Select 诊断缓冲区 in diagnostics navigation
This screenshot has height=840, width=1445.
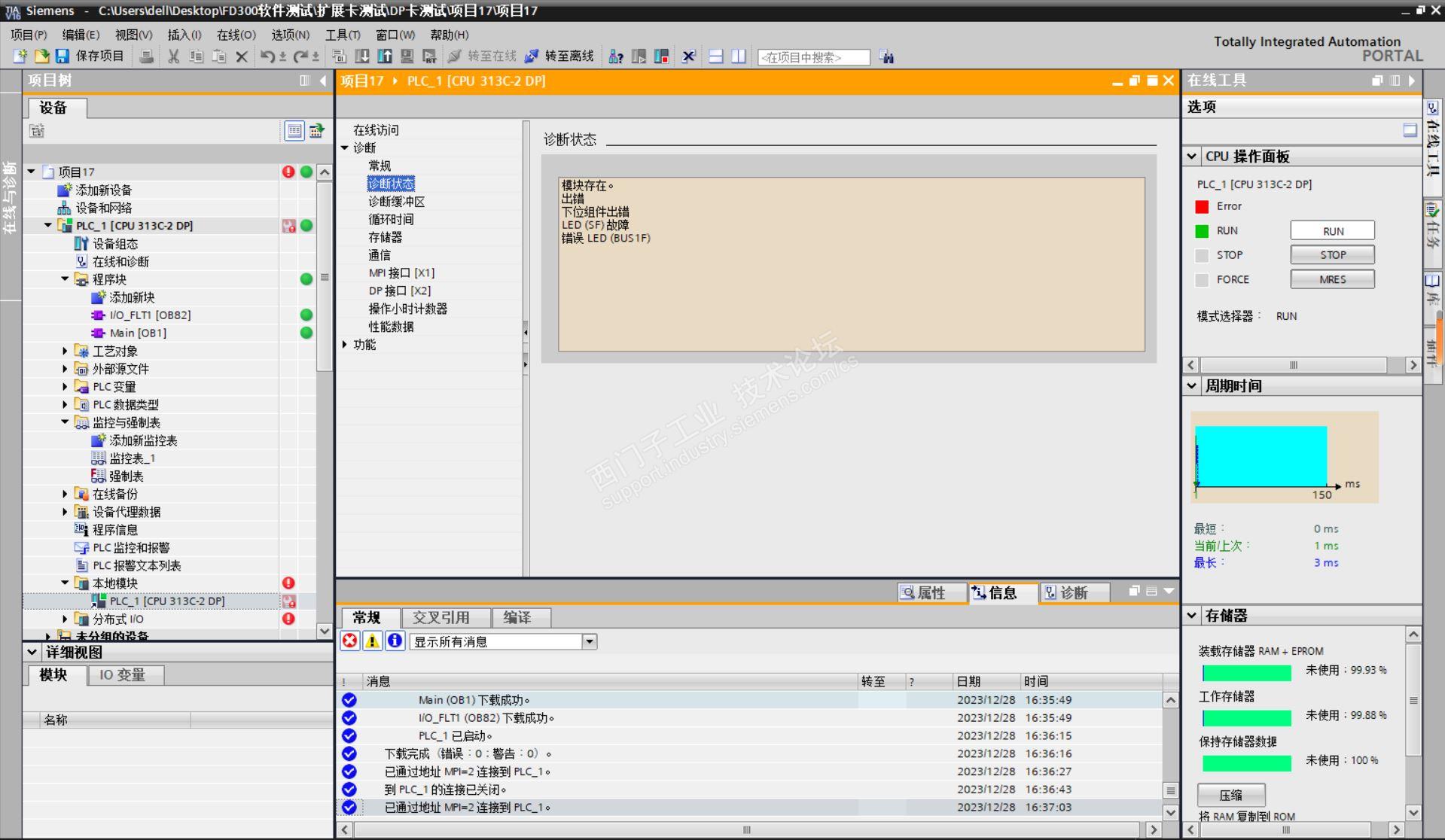[x=396, y=202]
